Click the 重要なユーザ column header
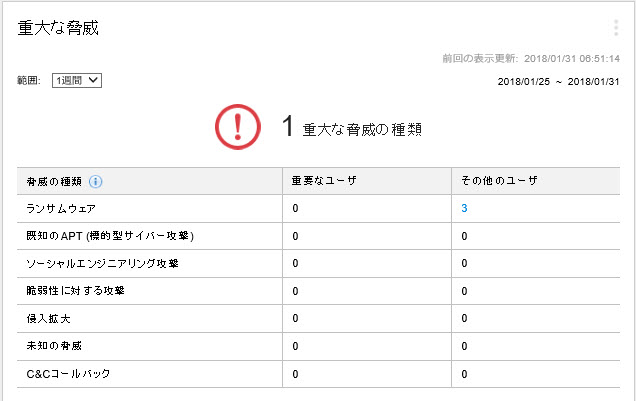 click(324, 181)
